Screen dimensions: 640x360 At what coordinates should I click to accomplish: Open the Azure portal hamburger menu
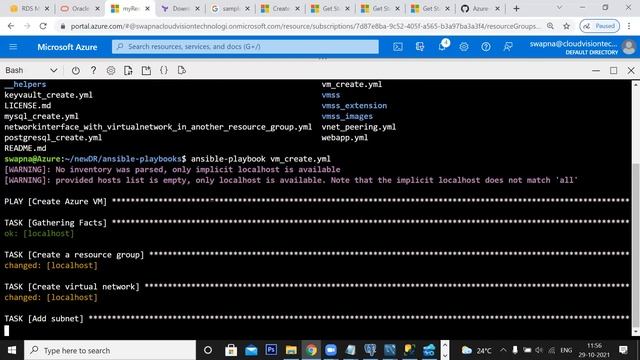point(13,47)
